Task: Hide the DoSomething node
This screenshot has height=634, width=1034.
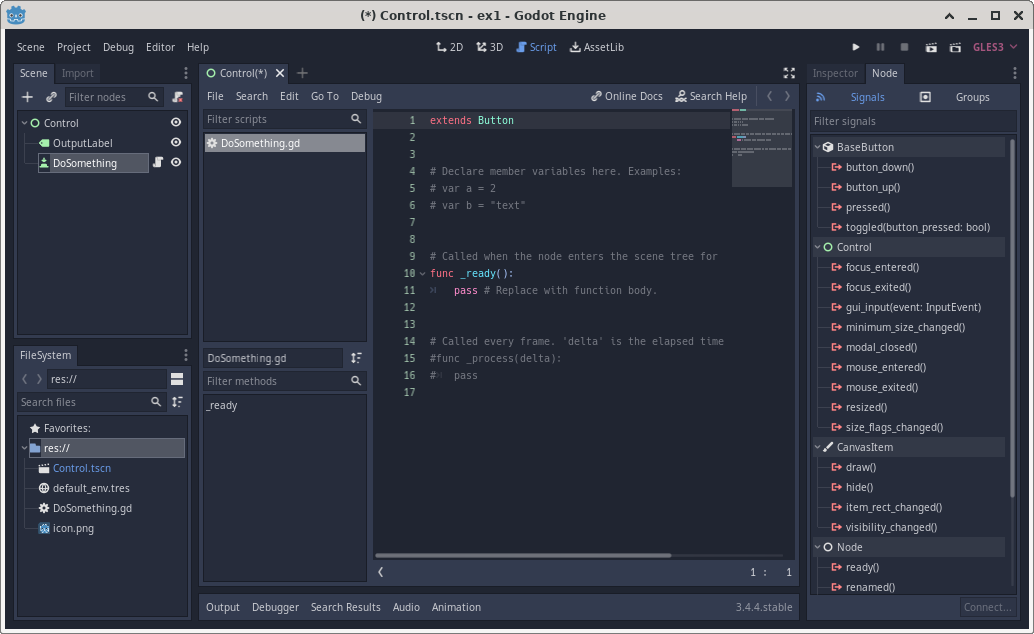Action: (175, 162)
